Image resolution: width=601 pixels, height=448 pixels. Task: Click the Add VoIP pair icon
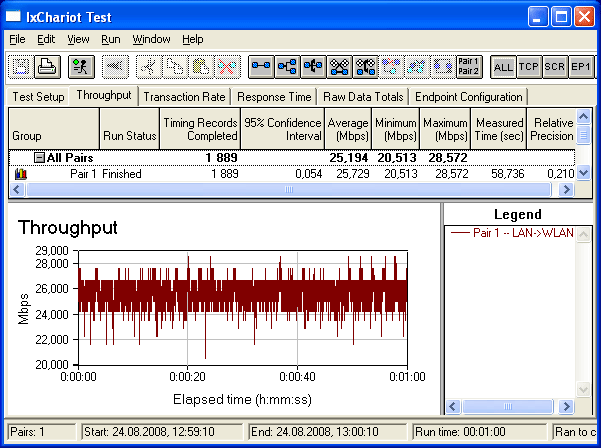coord(314,67)
